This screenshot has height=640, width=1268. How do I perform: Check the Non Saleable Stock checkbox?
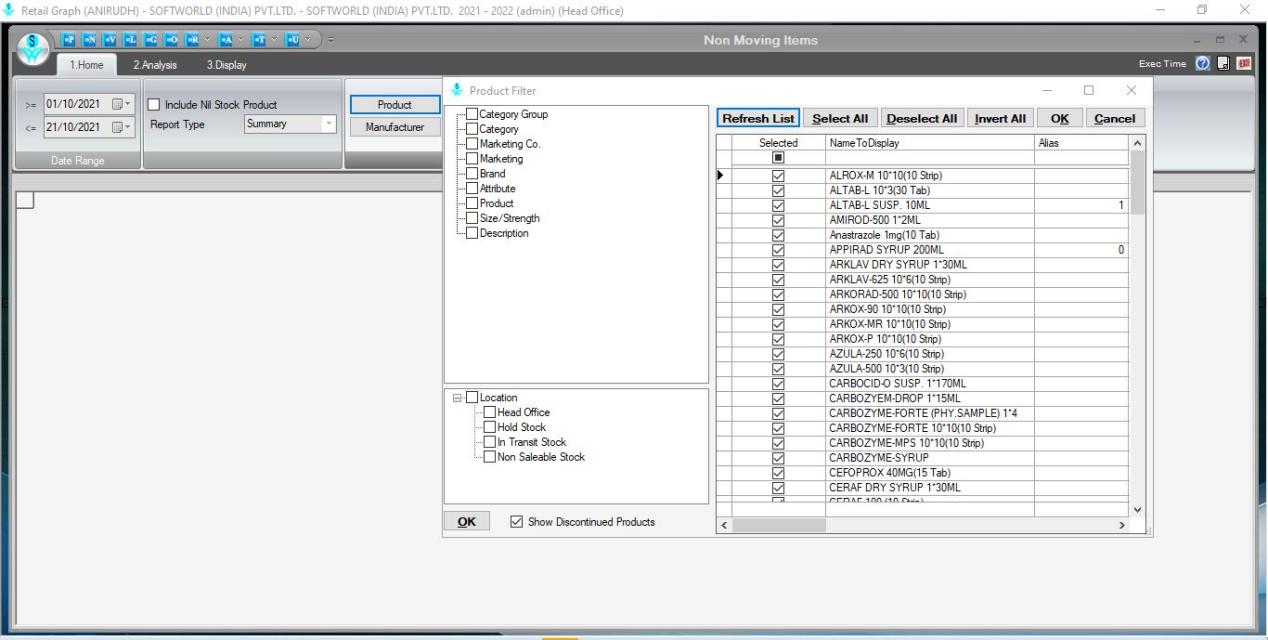point(490,457)
